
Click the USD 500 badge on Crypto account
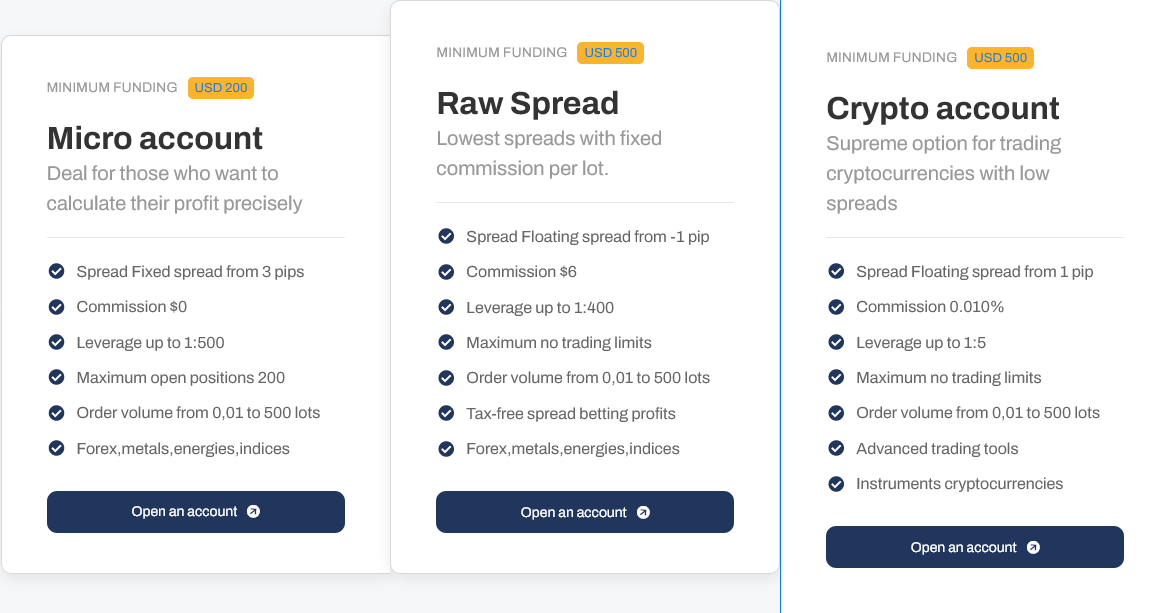pos(1000,58)
